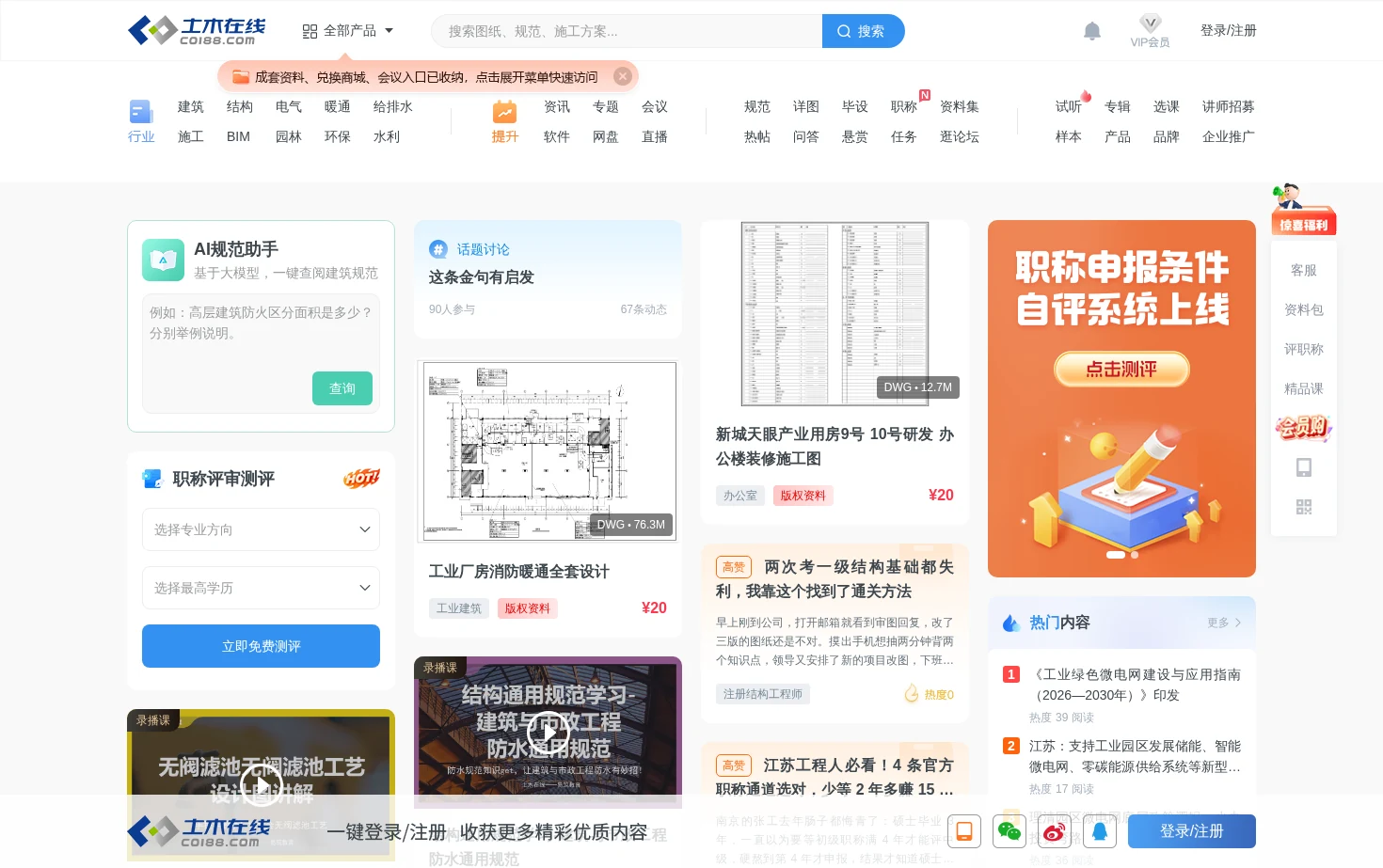Click the 提升 orange chart icon
Viewport: 1383px width, 868px height.
(505, 112)
